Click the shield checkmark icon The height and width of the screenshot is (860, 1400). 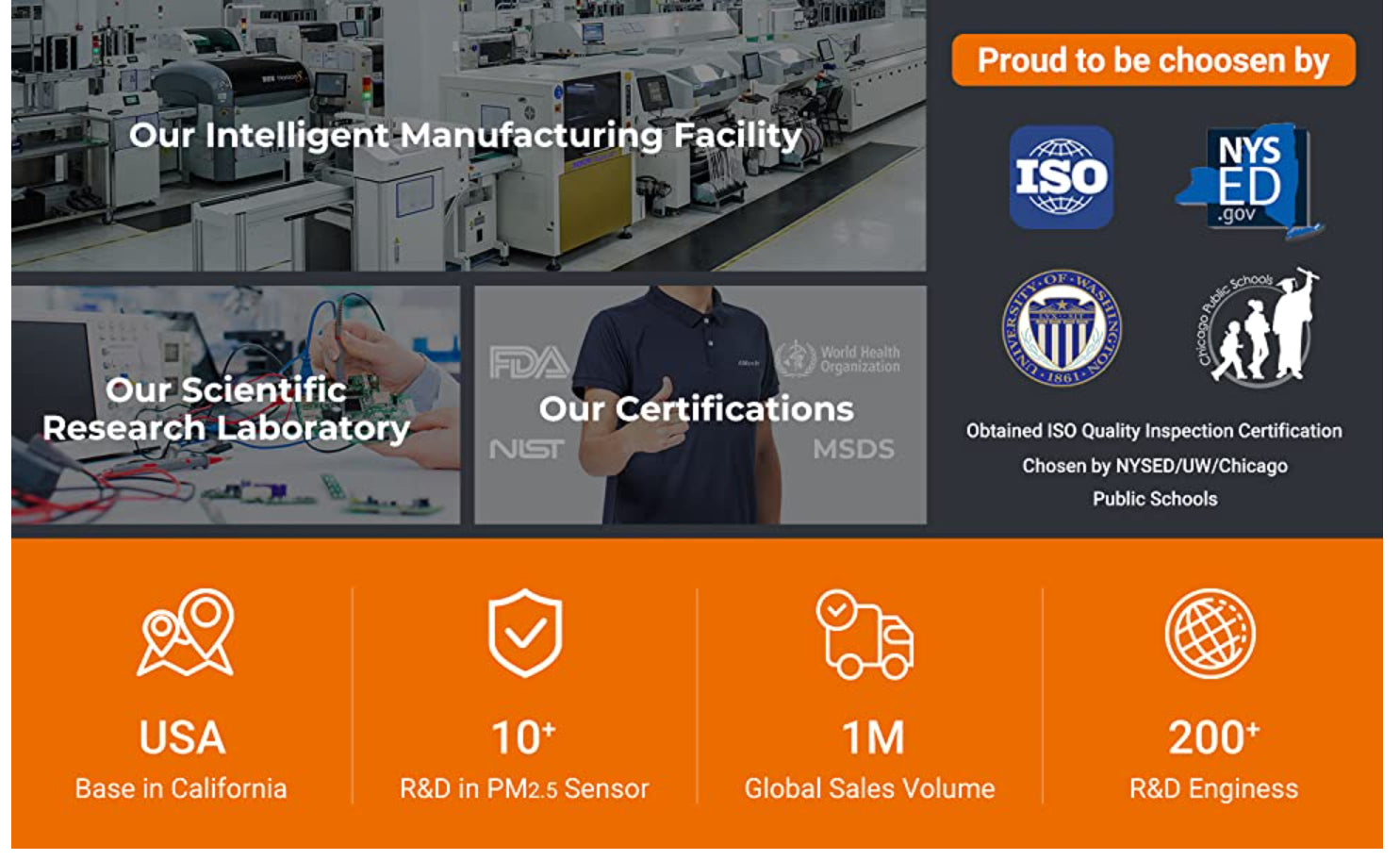click(525, 633)
